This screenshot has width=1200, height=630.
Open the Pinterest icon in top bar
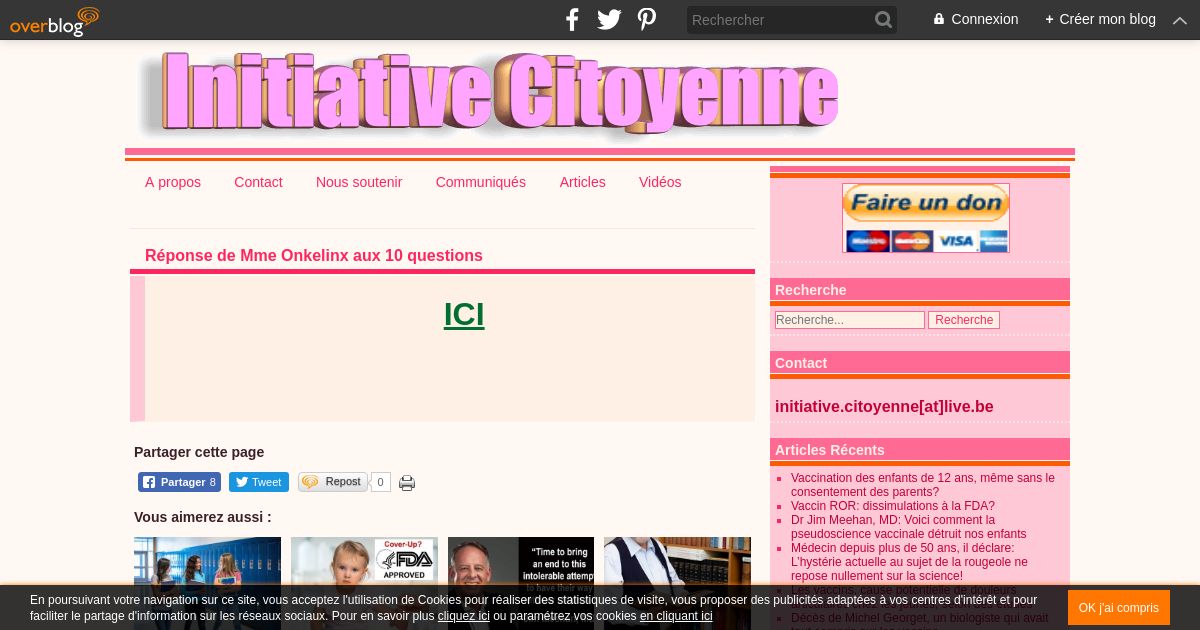[x=647, y=19]
